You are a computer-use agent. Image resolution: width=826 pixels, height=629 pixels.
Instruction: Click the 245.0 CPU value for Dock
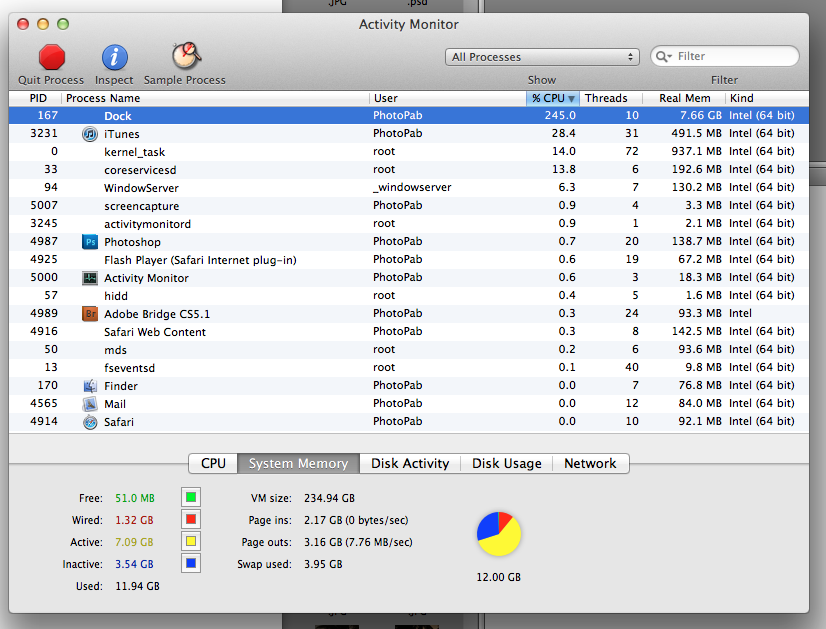tap(560, 115)
